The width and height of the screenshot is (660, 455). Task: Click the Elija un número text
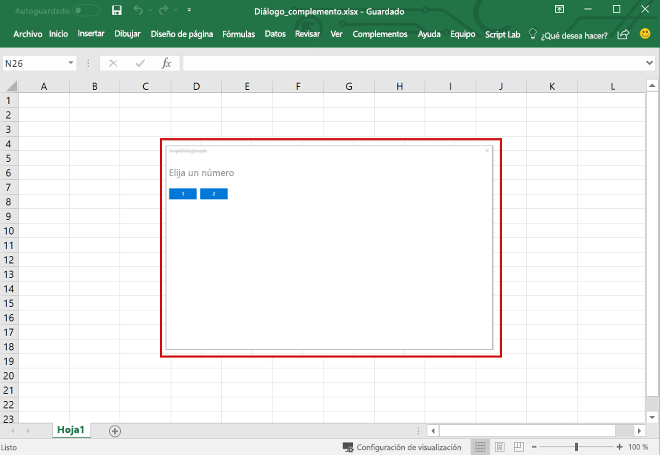click(x=202, y=173)
